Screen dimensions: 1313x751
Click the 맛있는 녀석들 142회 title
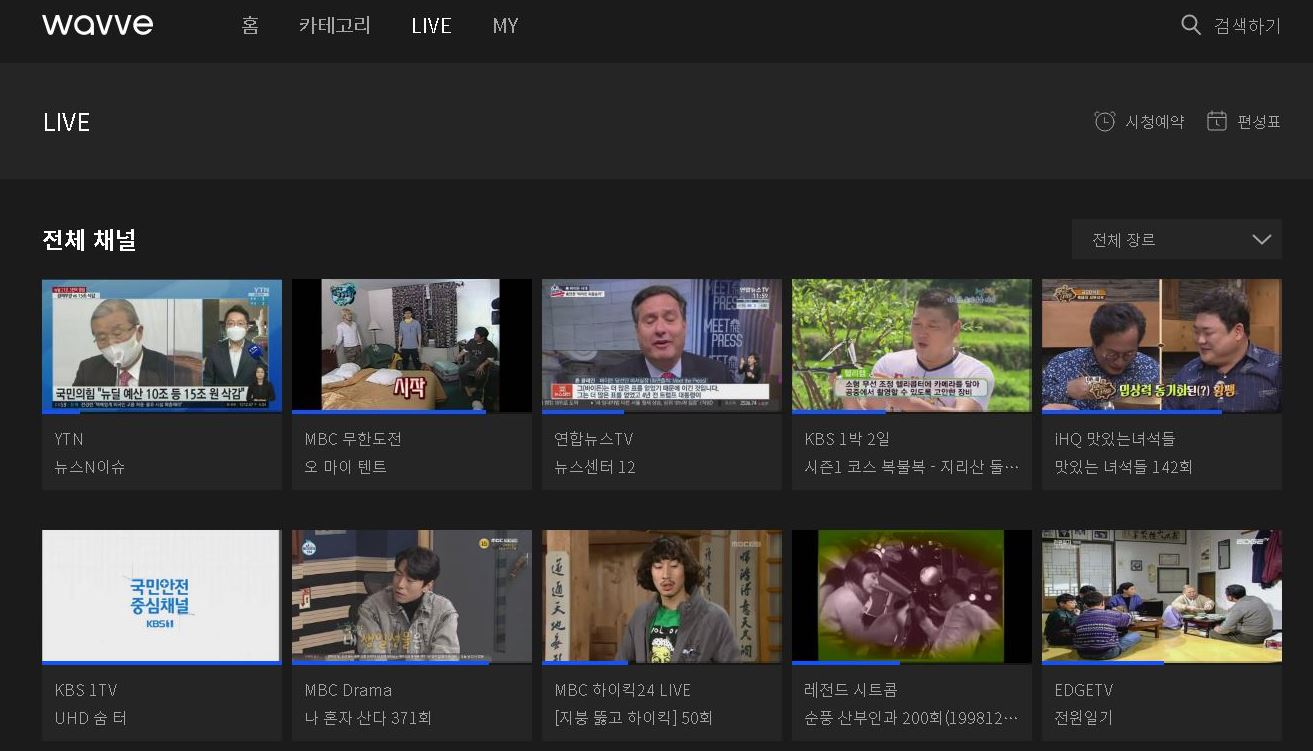click(1123, 467)
